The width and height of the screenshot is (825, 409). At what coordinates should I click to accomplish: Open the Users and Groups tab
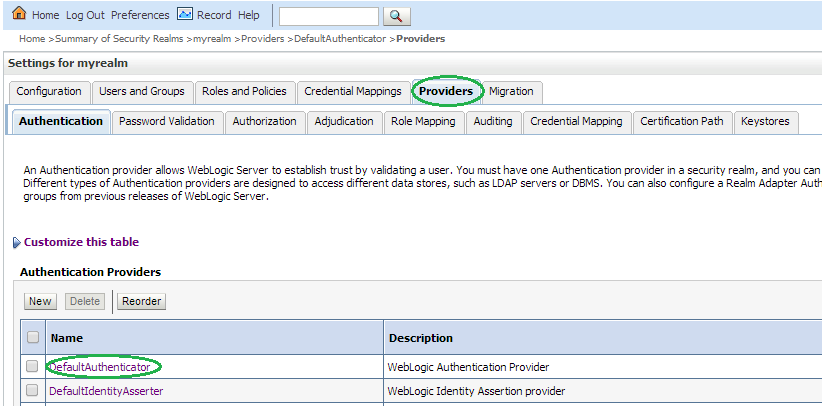[x=142, y=92]
